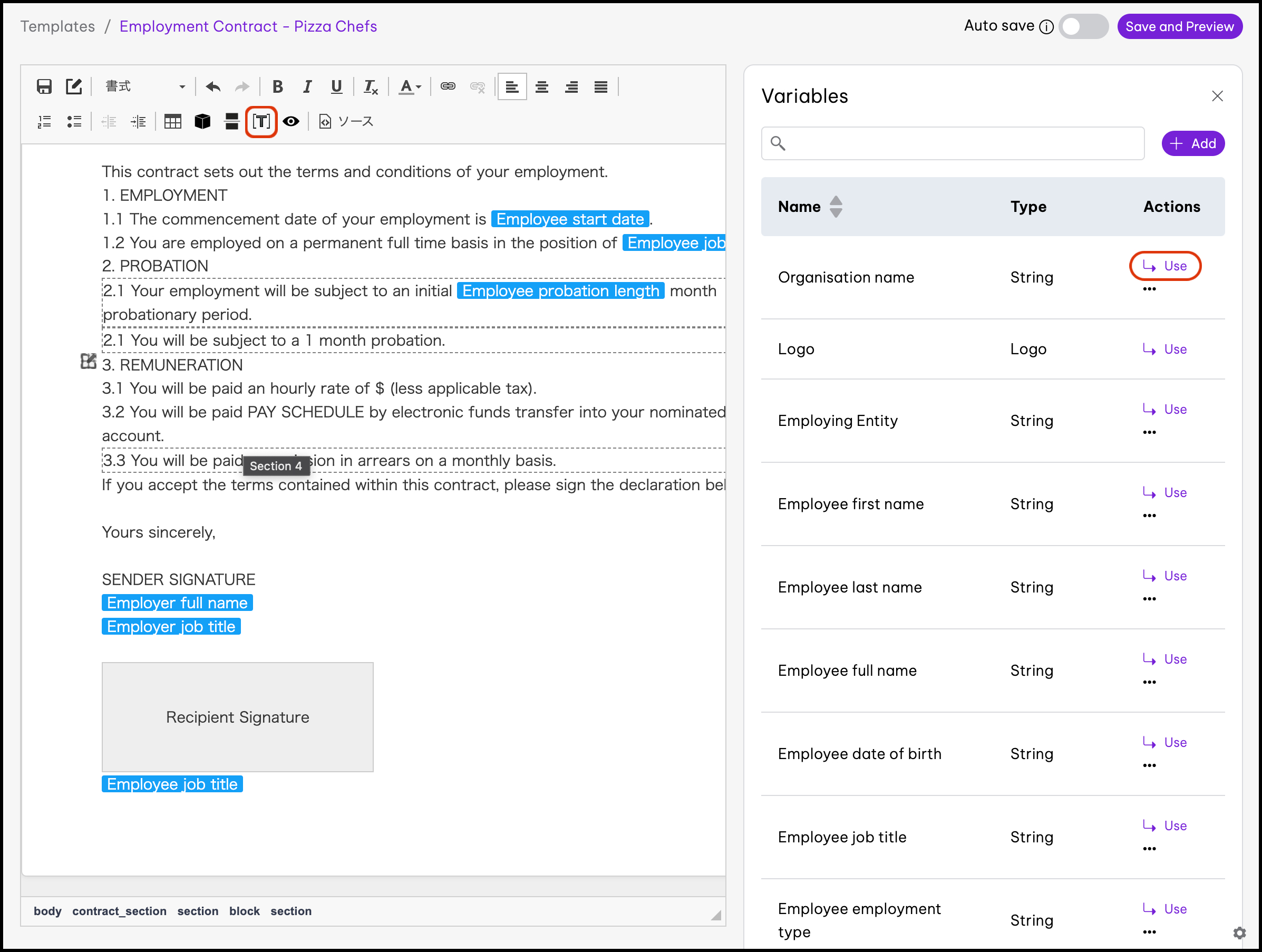Open the text color dropdown arrow

click(419, 88)
